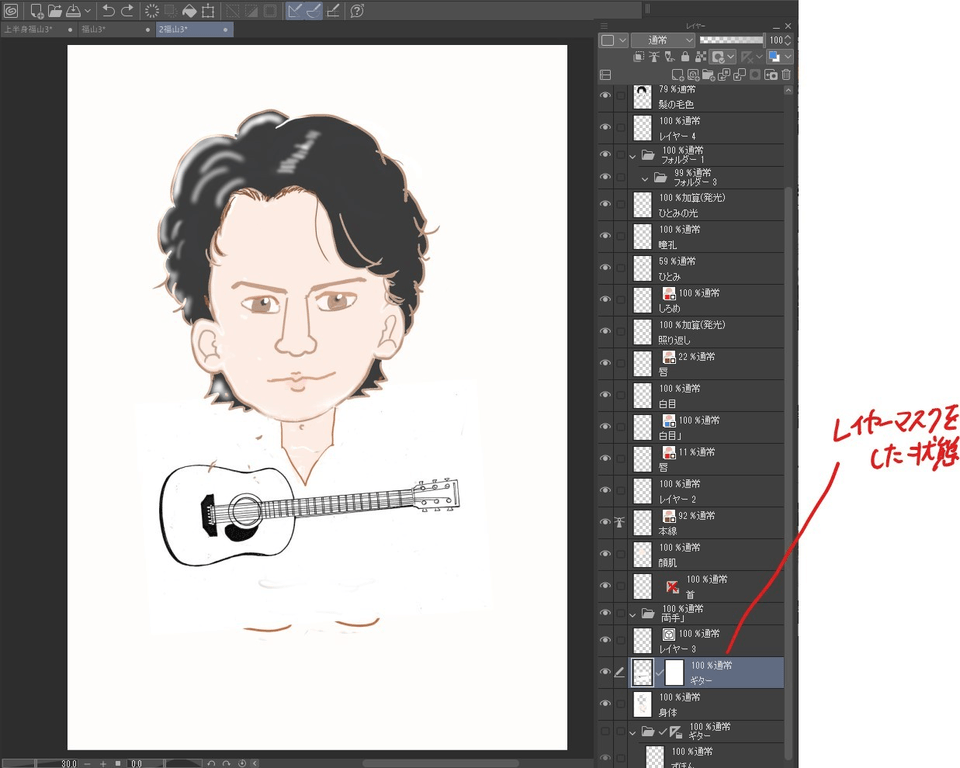Select the レイヤー 2 layer
960x768 pixels.
point(706,491)
